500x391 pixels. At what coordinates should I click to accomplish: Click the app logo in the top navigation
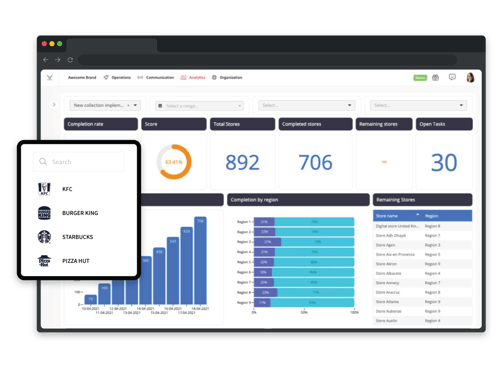click(50, 78)
